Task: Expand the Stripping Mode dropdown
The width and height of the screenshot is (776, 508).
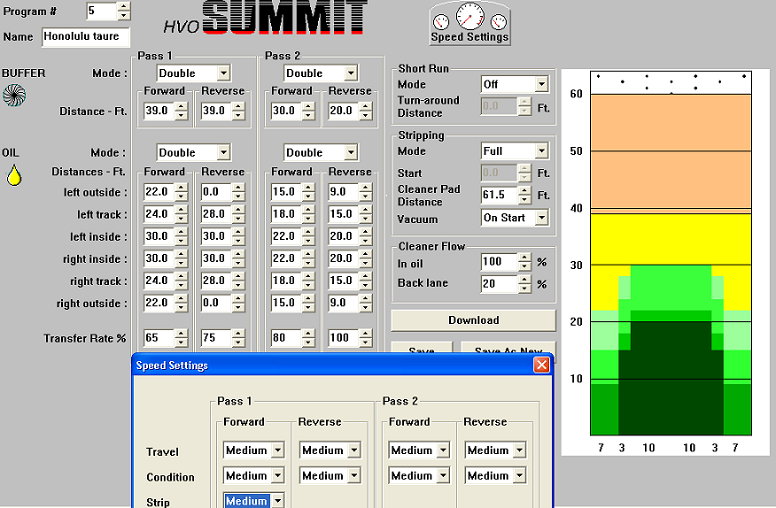Action: pos(541,151)
